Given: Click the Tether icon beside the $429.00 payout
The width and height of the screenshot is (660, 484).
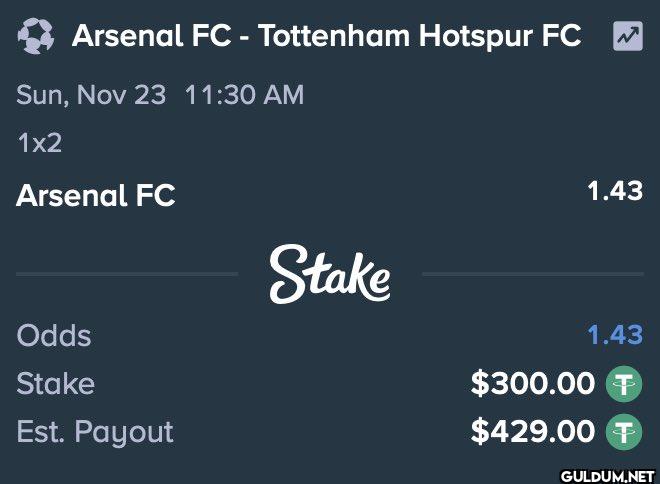Looking at the screenshot, I should [x=624, y=432].
